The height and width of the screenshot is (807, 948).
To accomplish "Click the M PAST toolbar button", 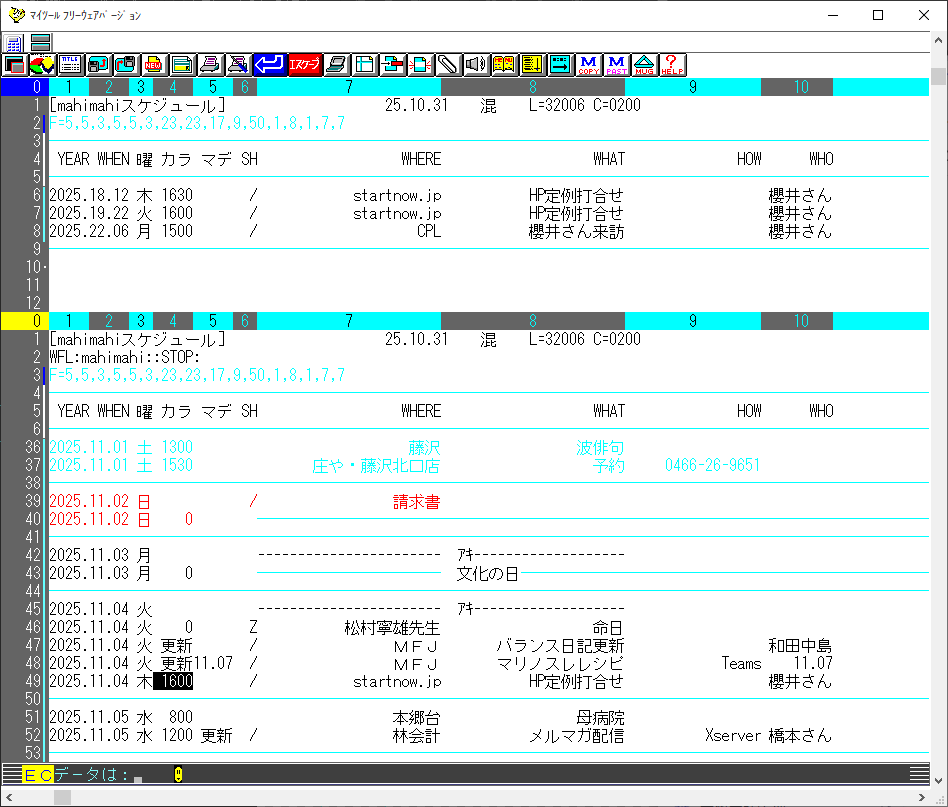I will 616,65.
